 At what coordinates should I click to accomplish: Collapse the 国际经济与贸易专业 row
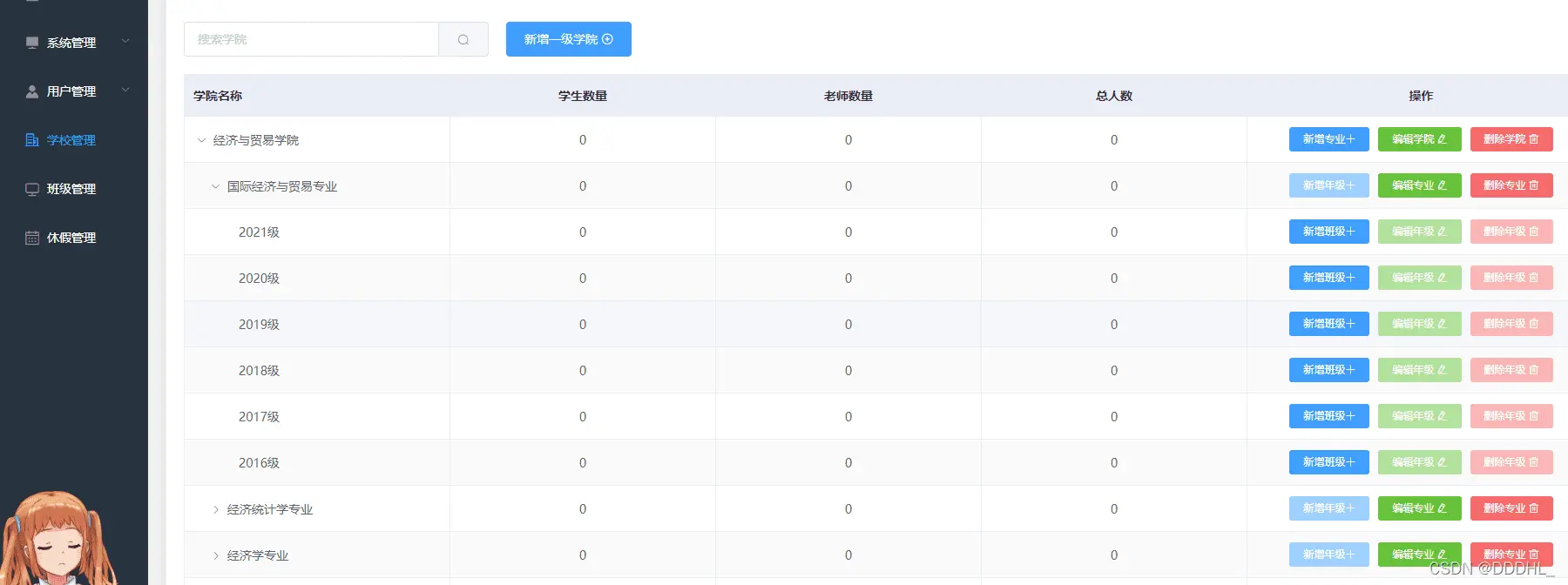point(215,186)
